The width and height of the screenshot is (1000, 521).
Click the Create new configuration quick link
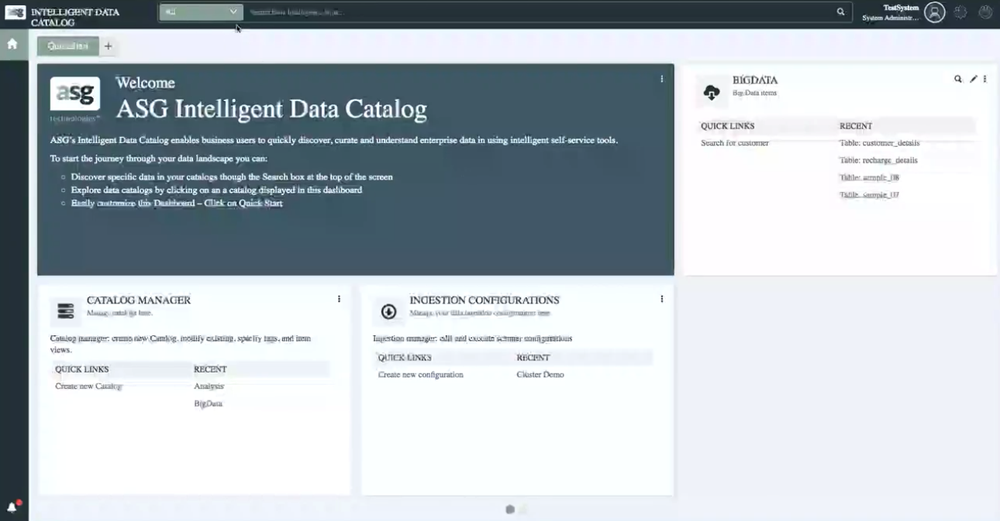tap(421, 374)
